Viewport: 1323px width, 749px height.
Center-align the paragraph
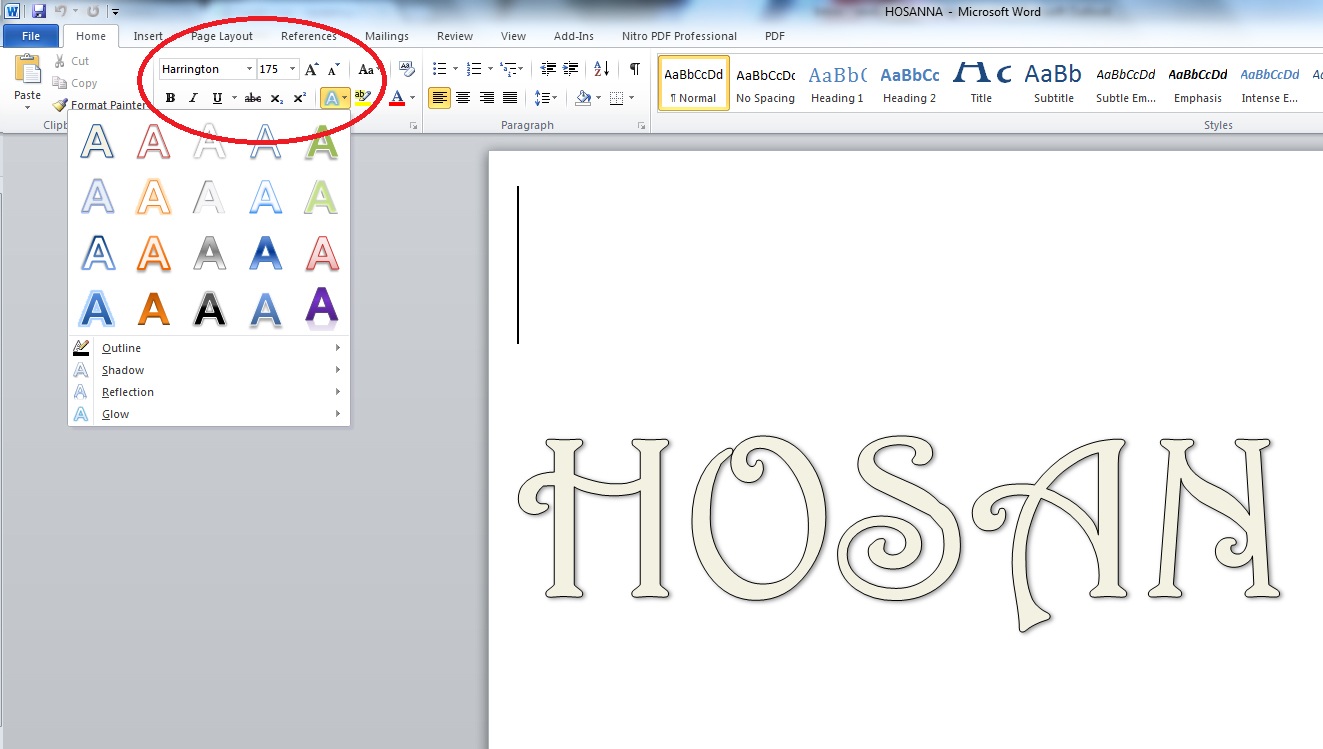[463, 97]
